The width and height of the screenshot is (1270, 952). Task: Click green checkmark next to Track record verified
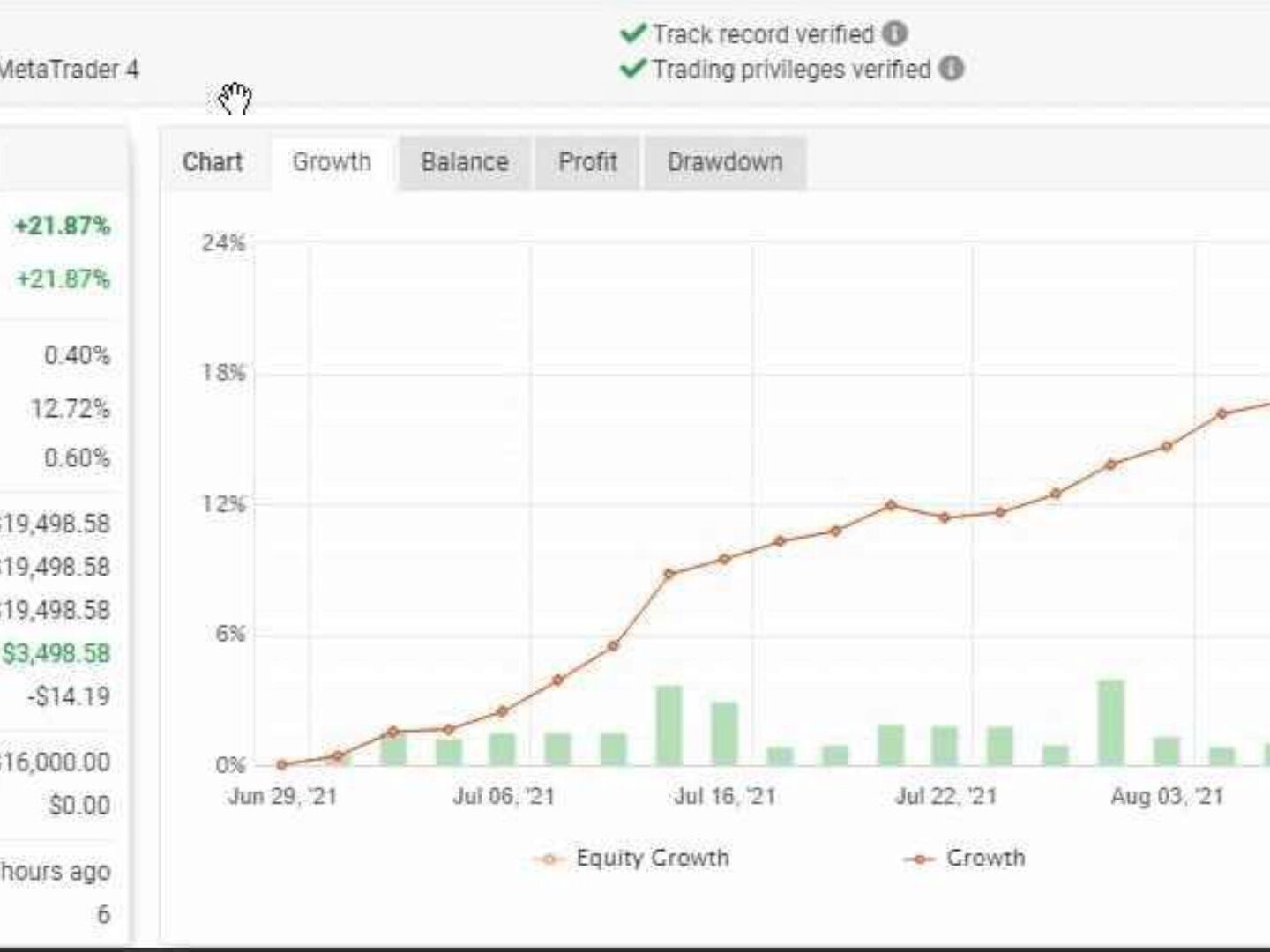point(633,34)
